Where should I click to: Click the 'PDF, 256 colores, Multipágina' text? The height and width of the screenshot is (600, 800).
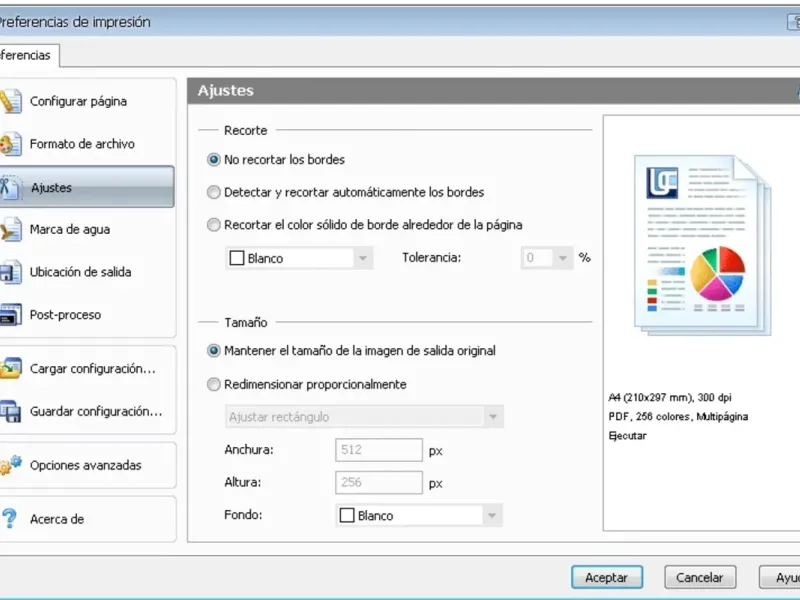[x=678, y=417]
